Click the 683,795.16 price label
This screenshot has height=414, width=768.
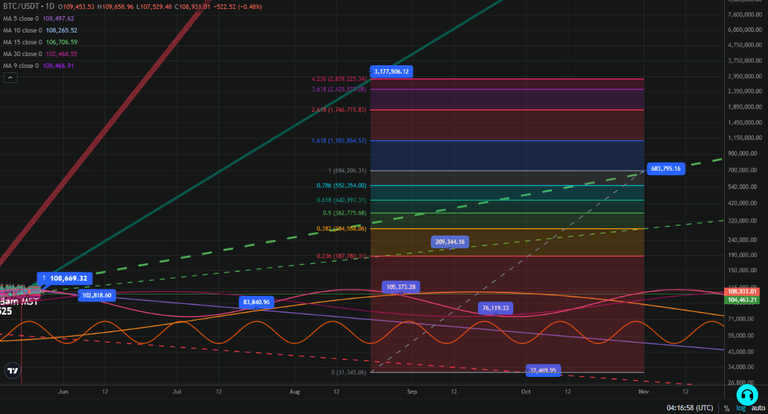pyautogui.click(x=666, y=169)
